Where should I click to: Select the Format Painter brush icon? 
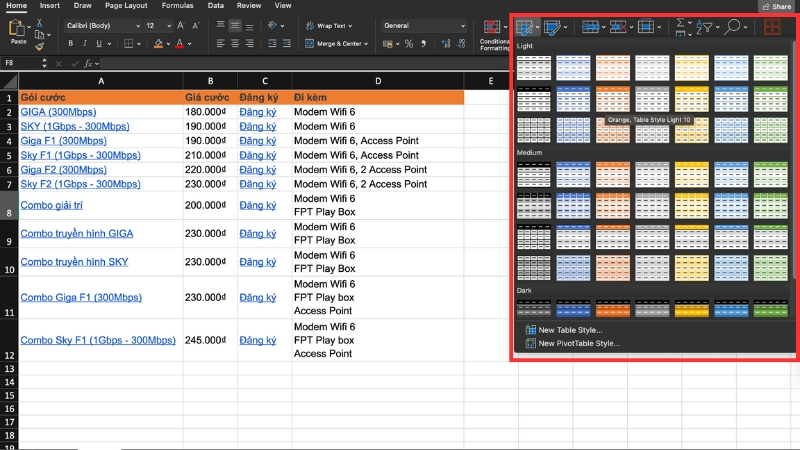pyautogui.click(x=39, y=45)
